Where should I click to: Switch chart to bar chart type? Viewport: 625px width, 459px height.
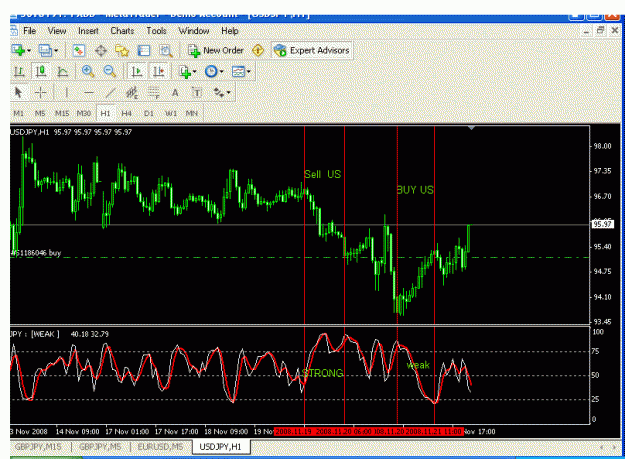point(19,72)
